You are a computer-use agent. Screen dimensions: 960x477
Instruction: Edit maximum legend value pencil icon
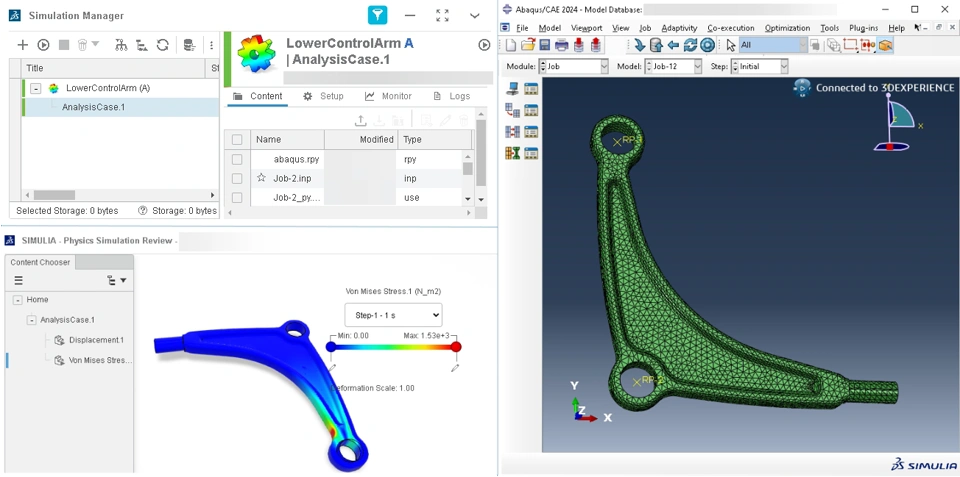click(455, 368)
